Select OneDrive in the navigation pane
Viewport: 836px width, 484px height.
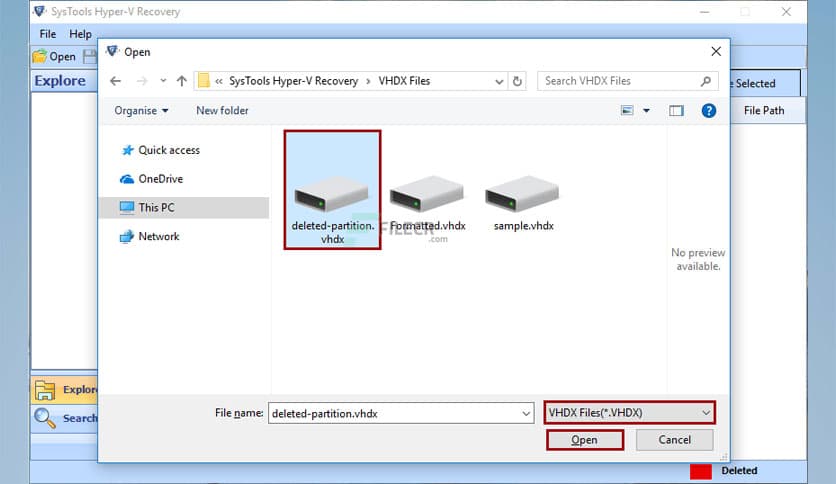point(160,179)
